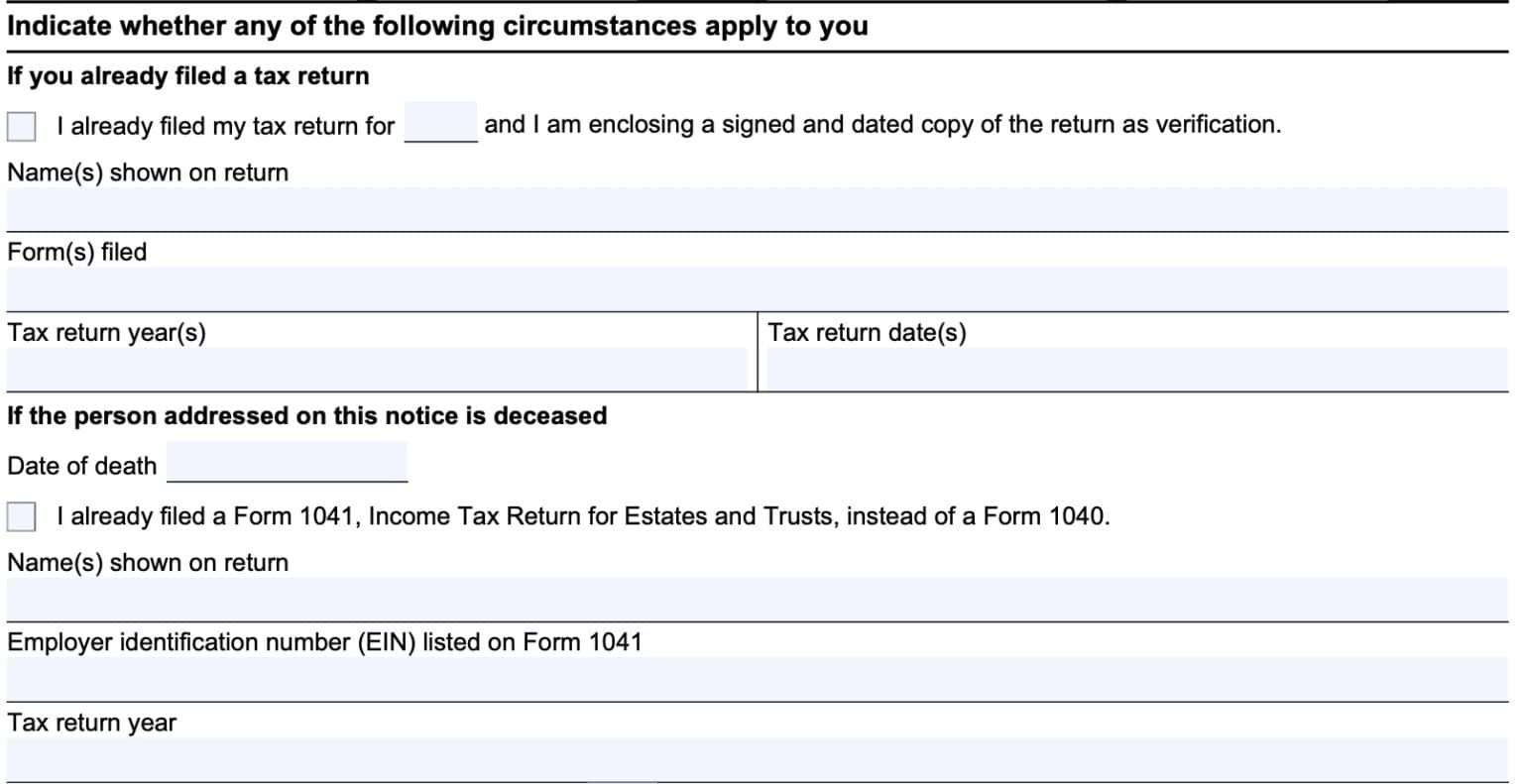
Task: Check the 'I already filed my tax return' box
Action: click(21, 127)
